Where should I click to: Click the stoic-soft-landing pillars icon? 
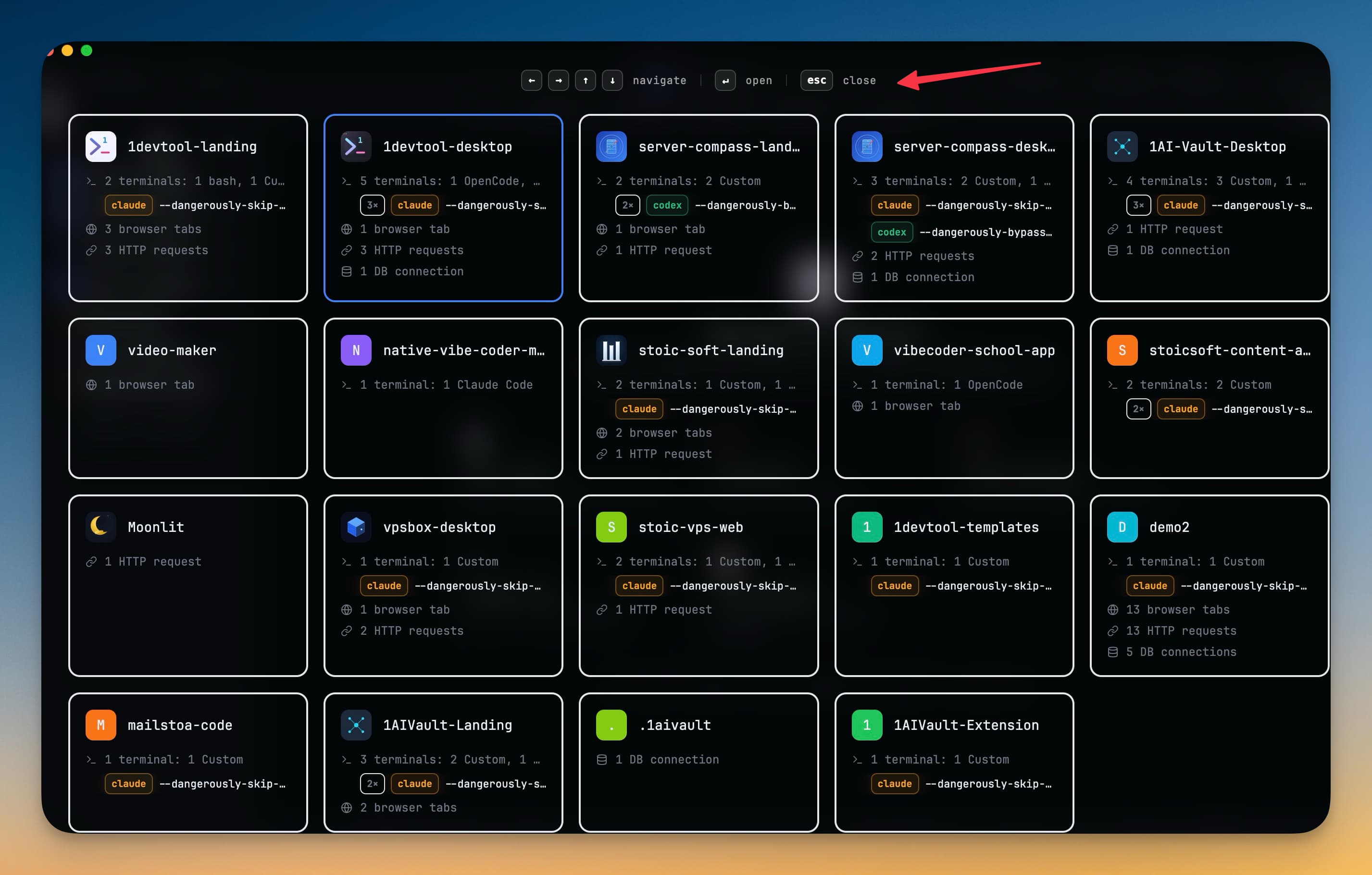coord(611,350)
